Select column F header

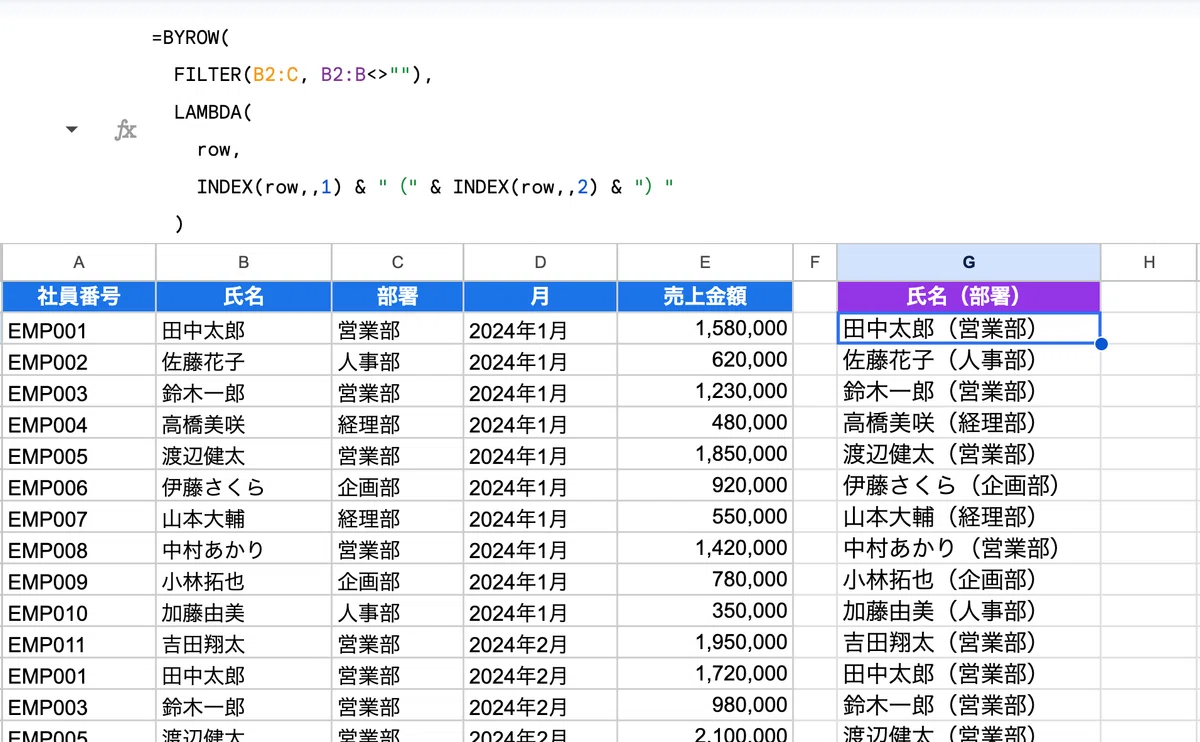click(x=815, y=262)
